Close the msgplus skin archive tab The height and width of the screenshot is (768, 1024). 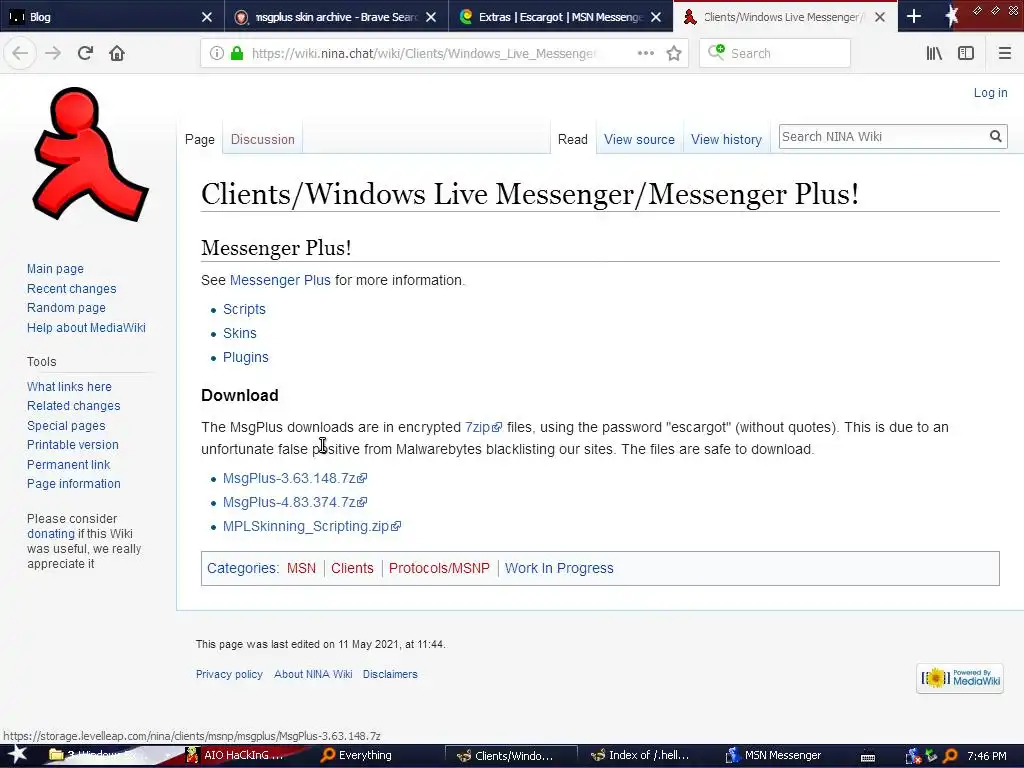pos(431,17)
